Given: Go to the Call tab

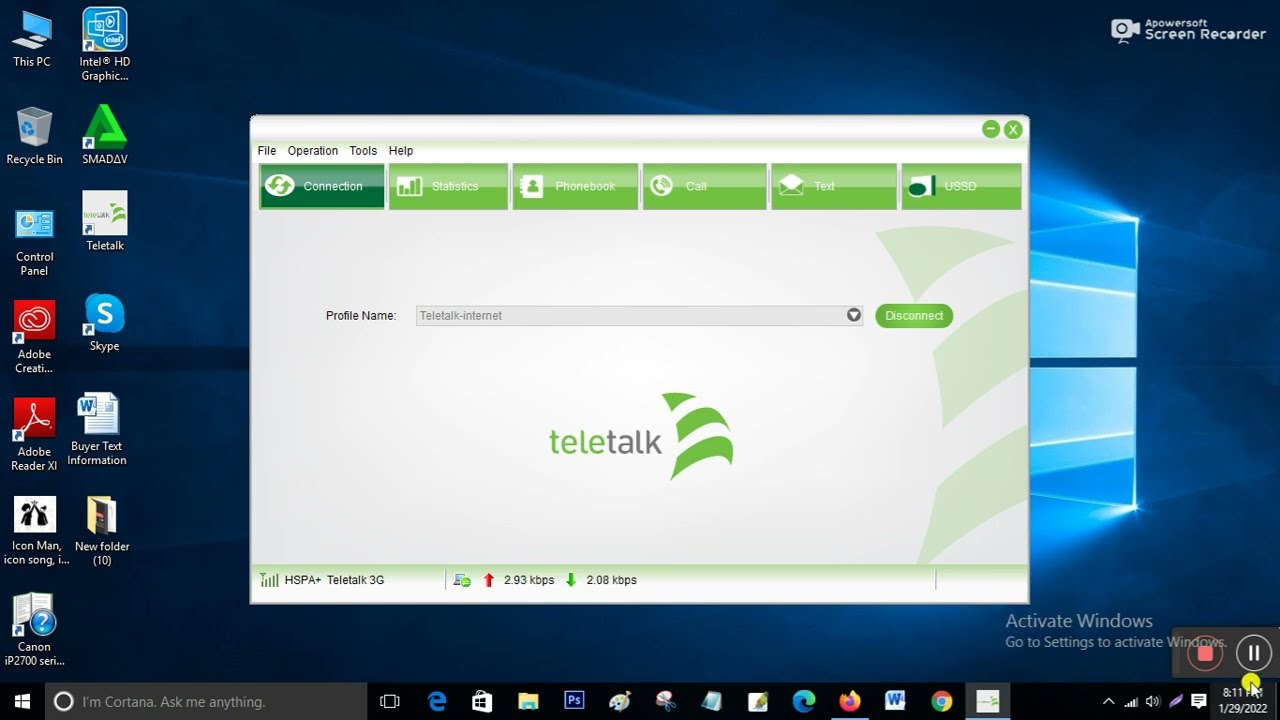Looking at the screenshot, I should click(x=704, y=186).
